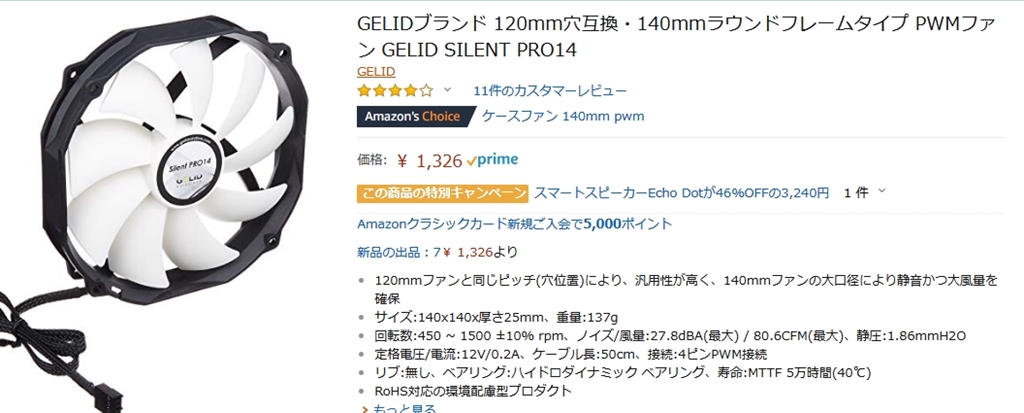
Task: Open the GELID brand link
Action: [376, 71]
